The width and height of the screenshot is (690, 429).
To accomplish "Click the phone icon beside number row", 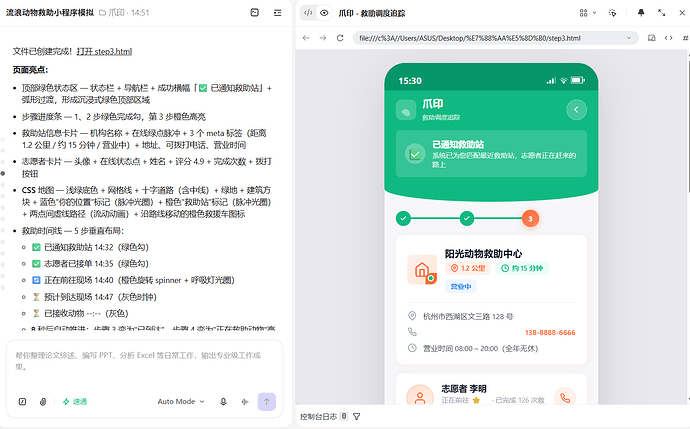I will coord(412,332).
